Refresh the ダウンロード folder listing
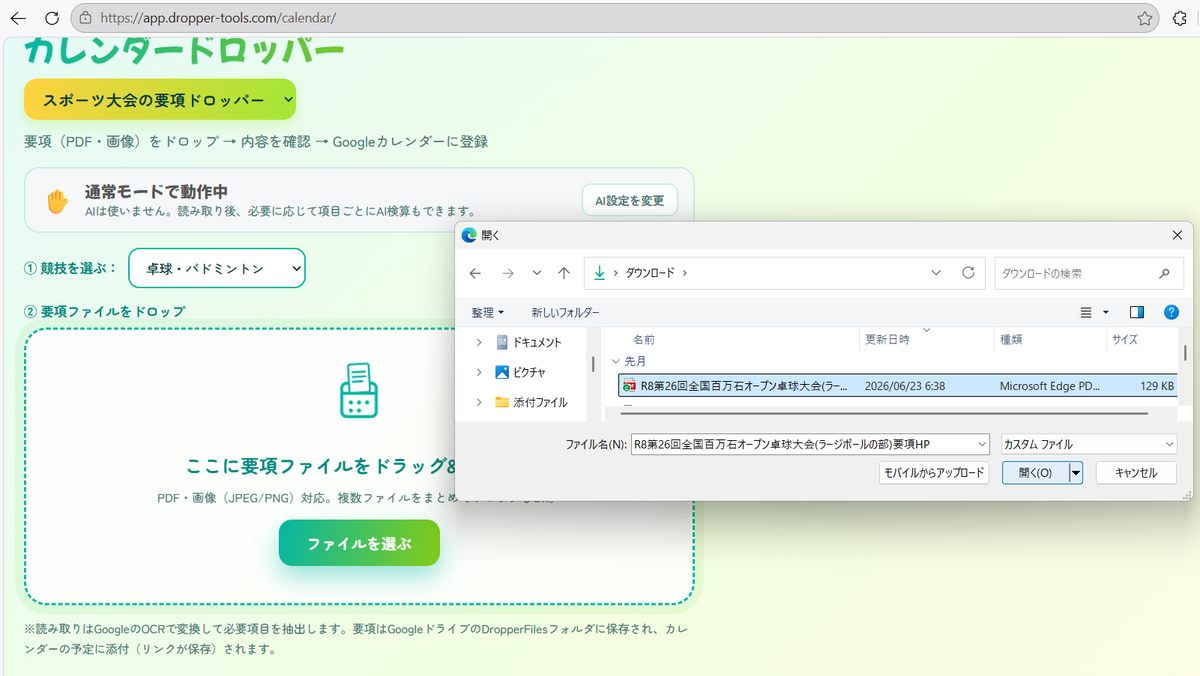This screenshot has height=676, width=1200. 968,273
